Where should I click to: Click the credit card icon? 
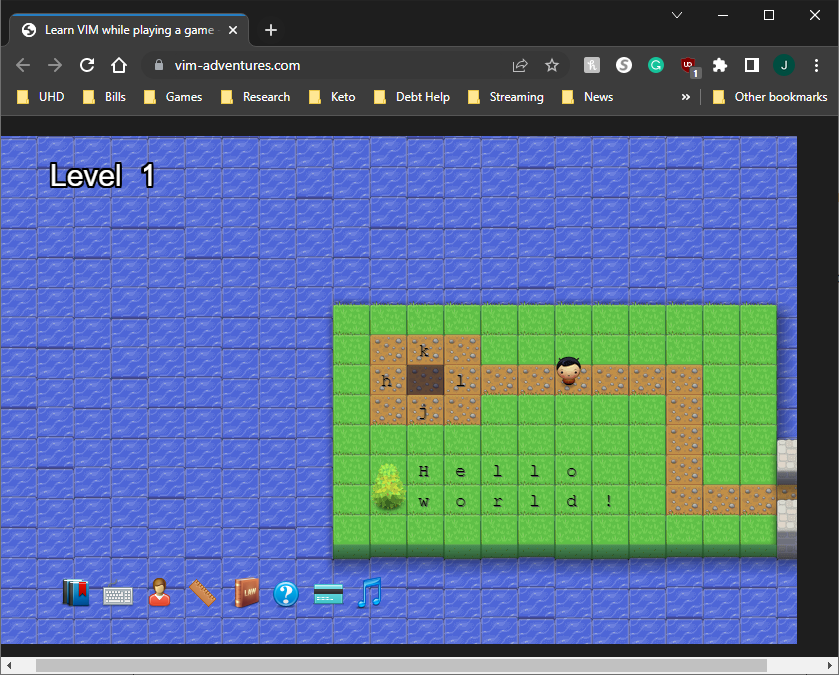click(329, 594)
